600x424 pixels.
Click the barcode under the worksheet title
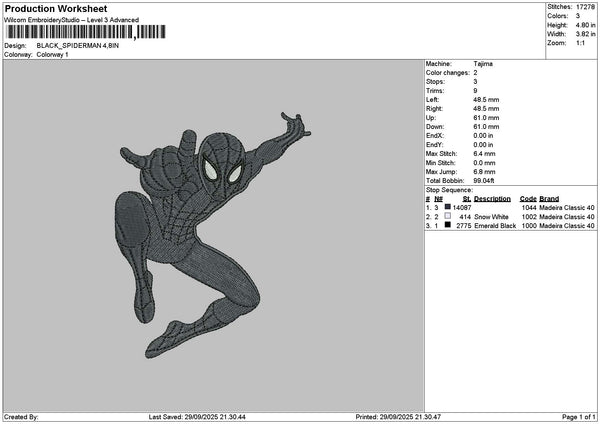(86, 32)
